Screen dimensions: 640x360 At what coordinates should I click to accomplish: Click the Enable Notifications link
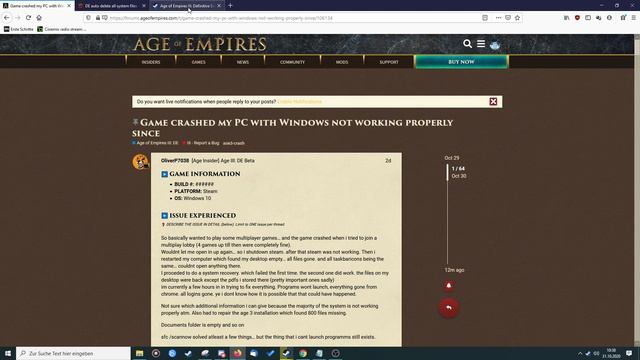(x=300, y=102)
